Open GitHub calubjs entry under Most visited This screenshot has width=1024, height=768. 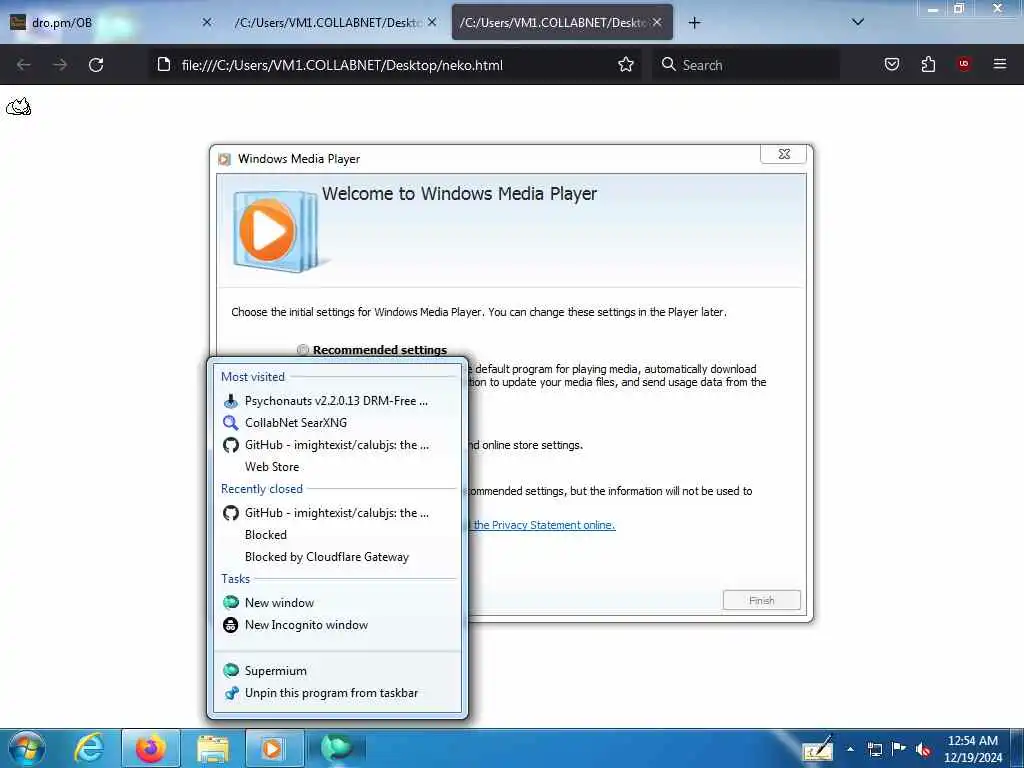point(338,445)
